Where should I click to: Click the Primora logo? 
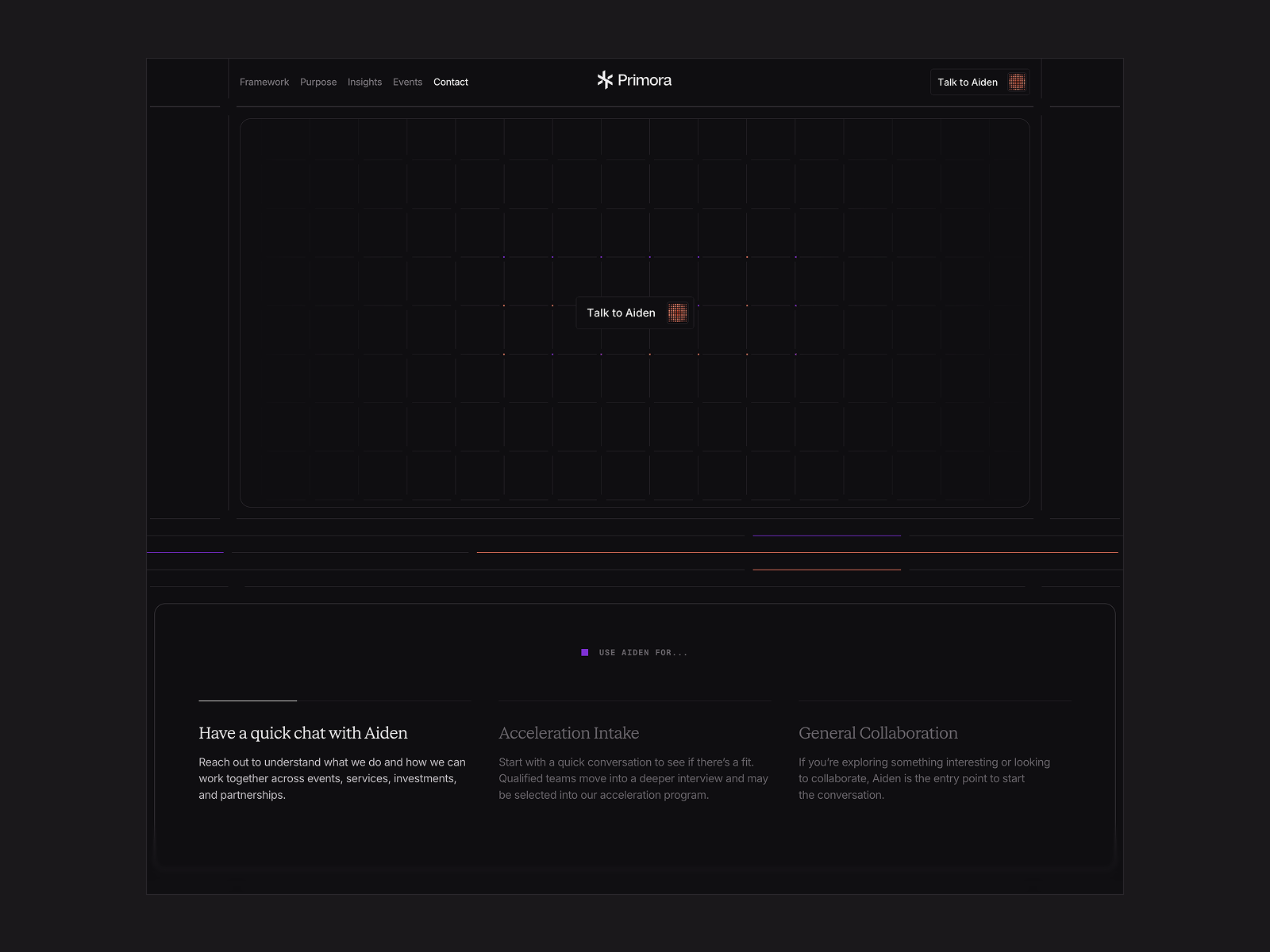tap(634, 80)
